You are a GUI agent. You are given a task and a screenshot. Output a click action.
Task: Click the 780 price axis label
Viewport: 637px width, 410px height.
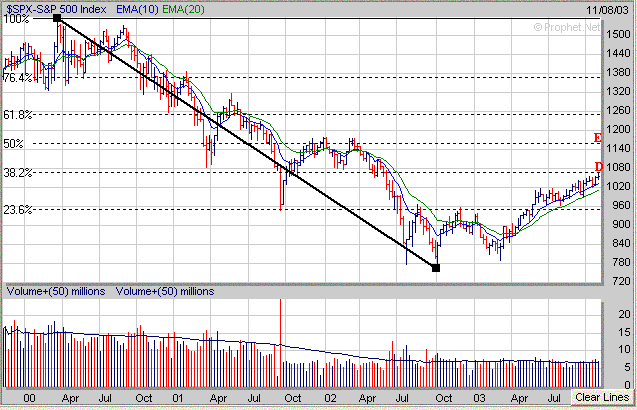point(621,262)
